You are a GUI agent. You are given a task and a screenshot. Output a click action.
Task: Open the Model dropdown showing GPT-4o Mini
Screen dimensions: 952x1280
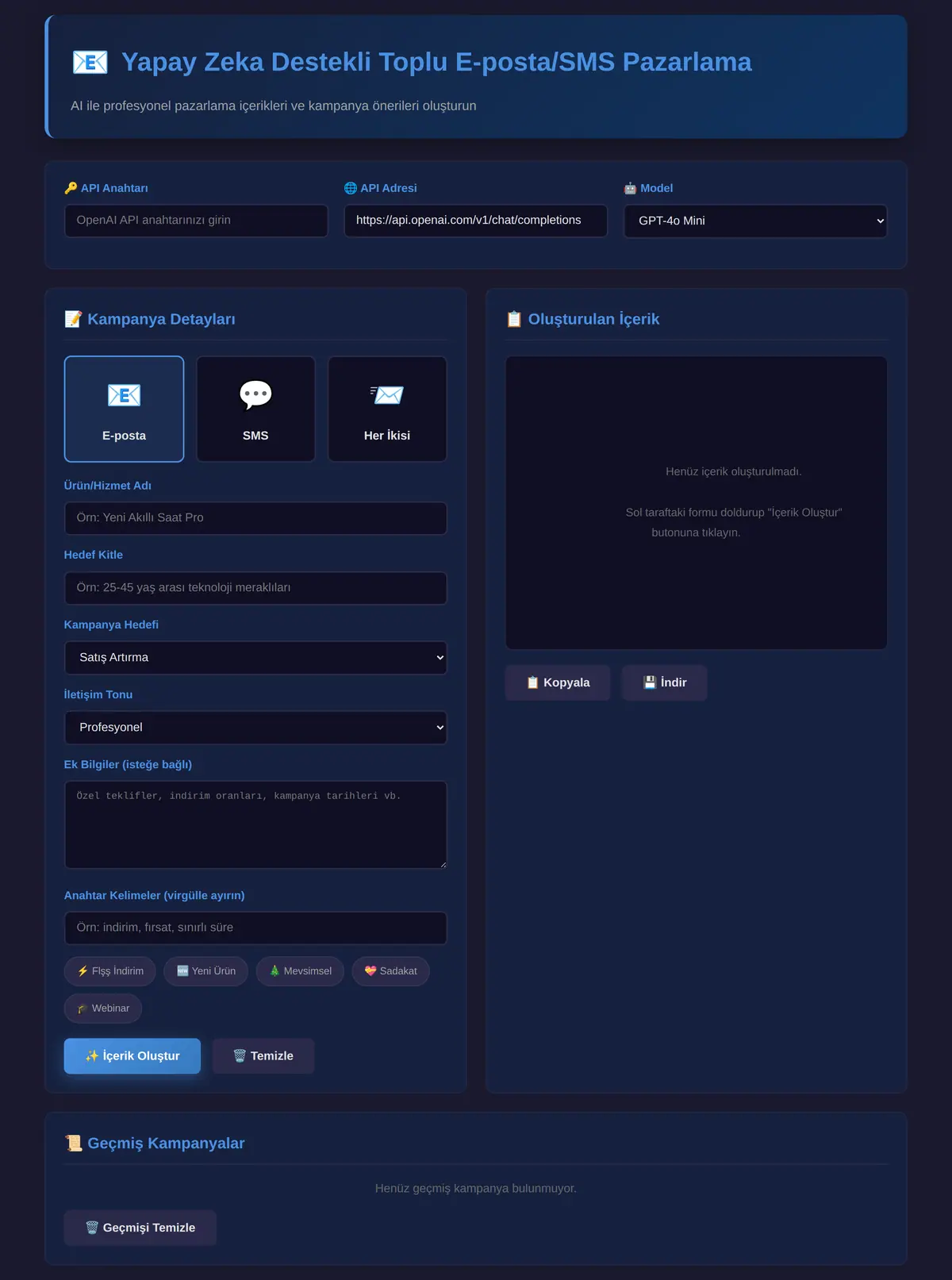755,221
